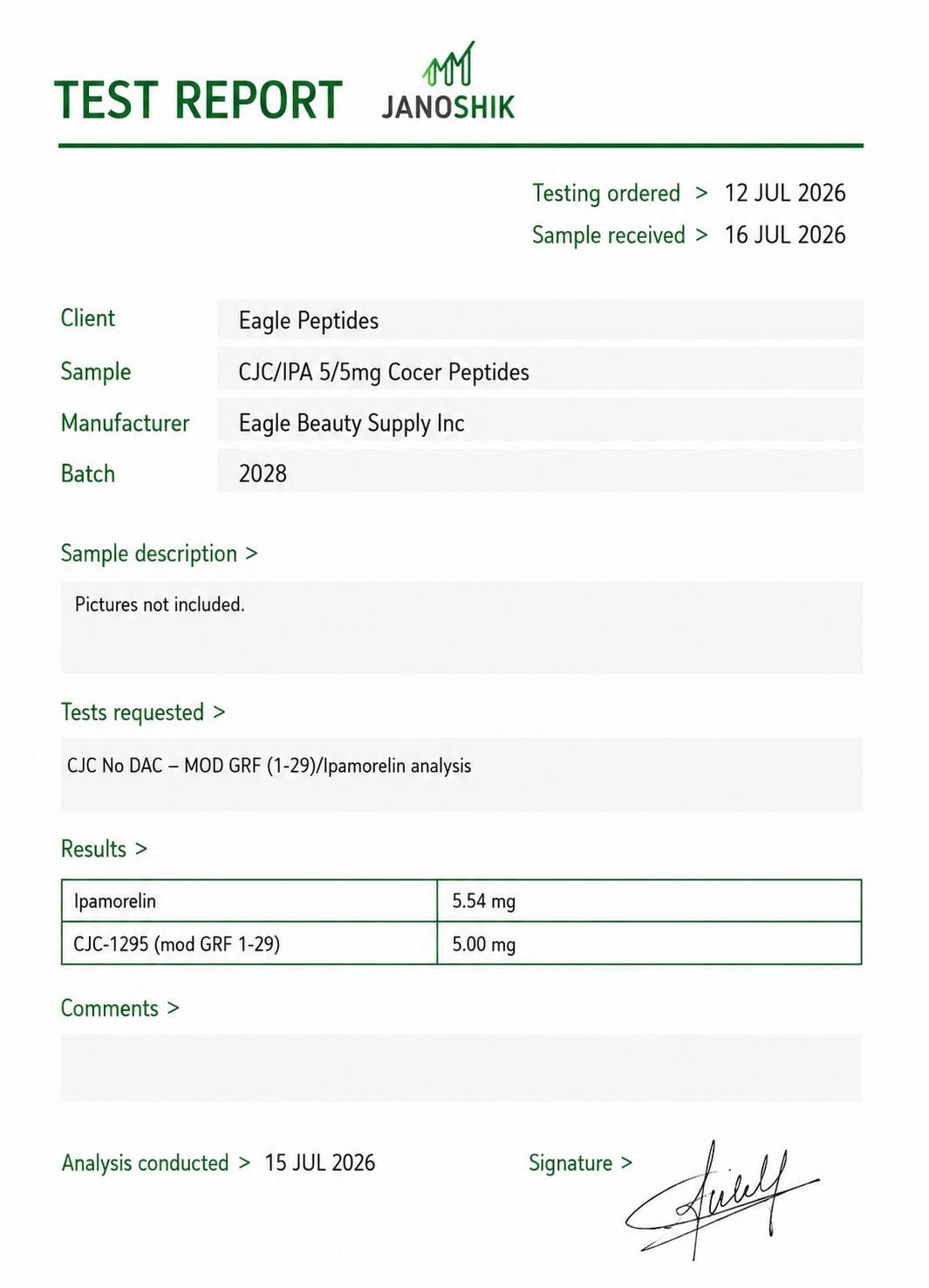Image resolution: width=929 pixels, height=1288 pixels.
Task: Select the Sample field CJC/IPA 5/5mg
Action: click(x=540, y=371)
